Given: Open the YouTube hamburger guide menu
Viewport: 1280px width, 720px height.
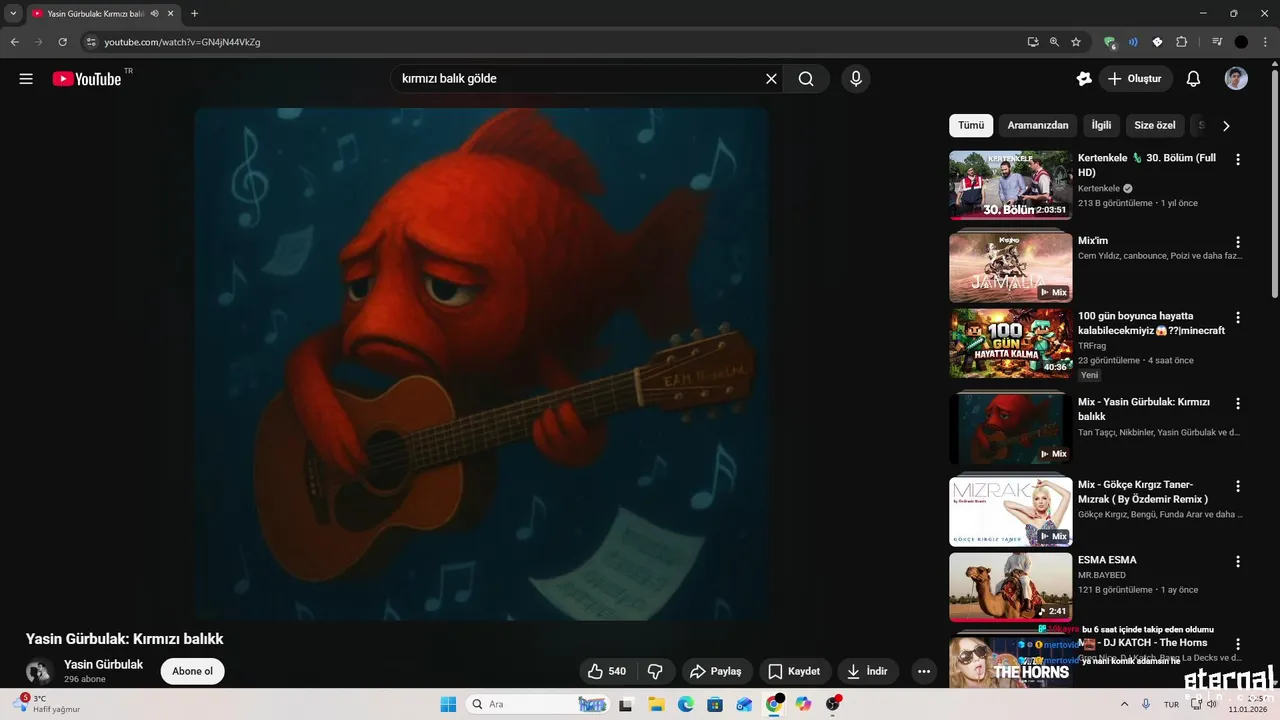Looking at the screenshot, I should tap(26, 79).
